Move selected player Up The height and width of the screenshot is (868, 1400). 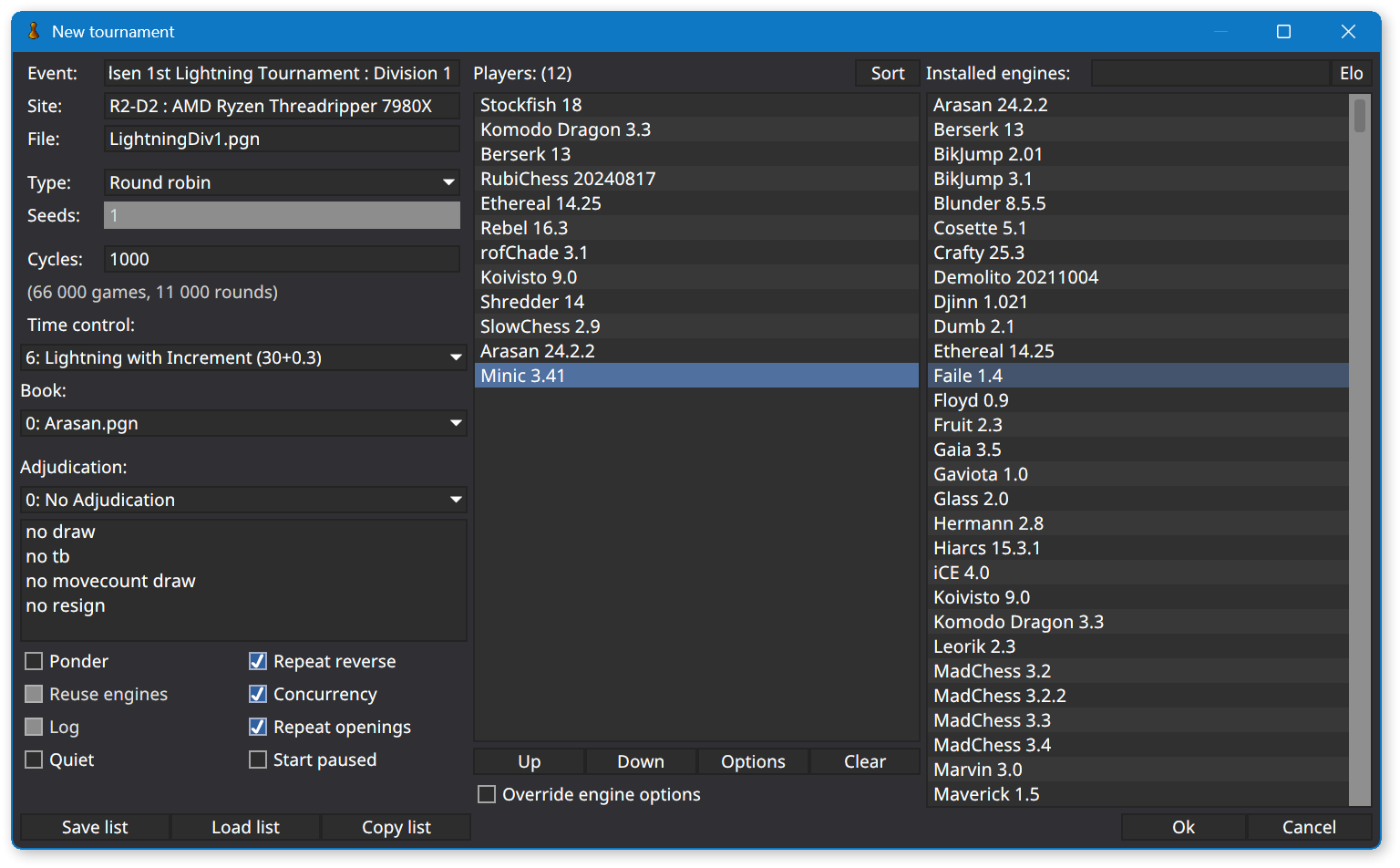[x=529, y=761]
